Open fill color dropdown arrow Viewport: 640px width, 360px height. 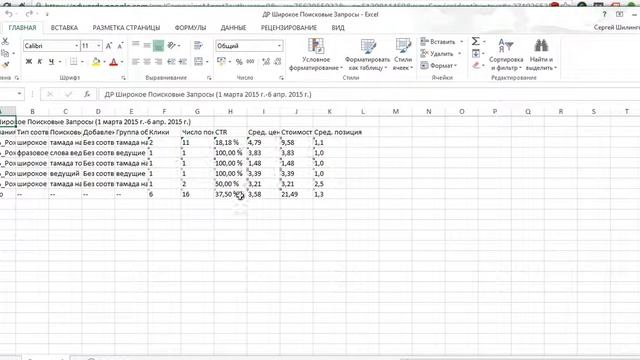[x=104, y=62]
